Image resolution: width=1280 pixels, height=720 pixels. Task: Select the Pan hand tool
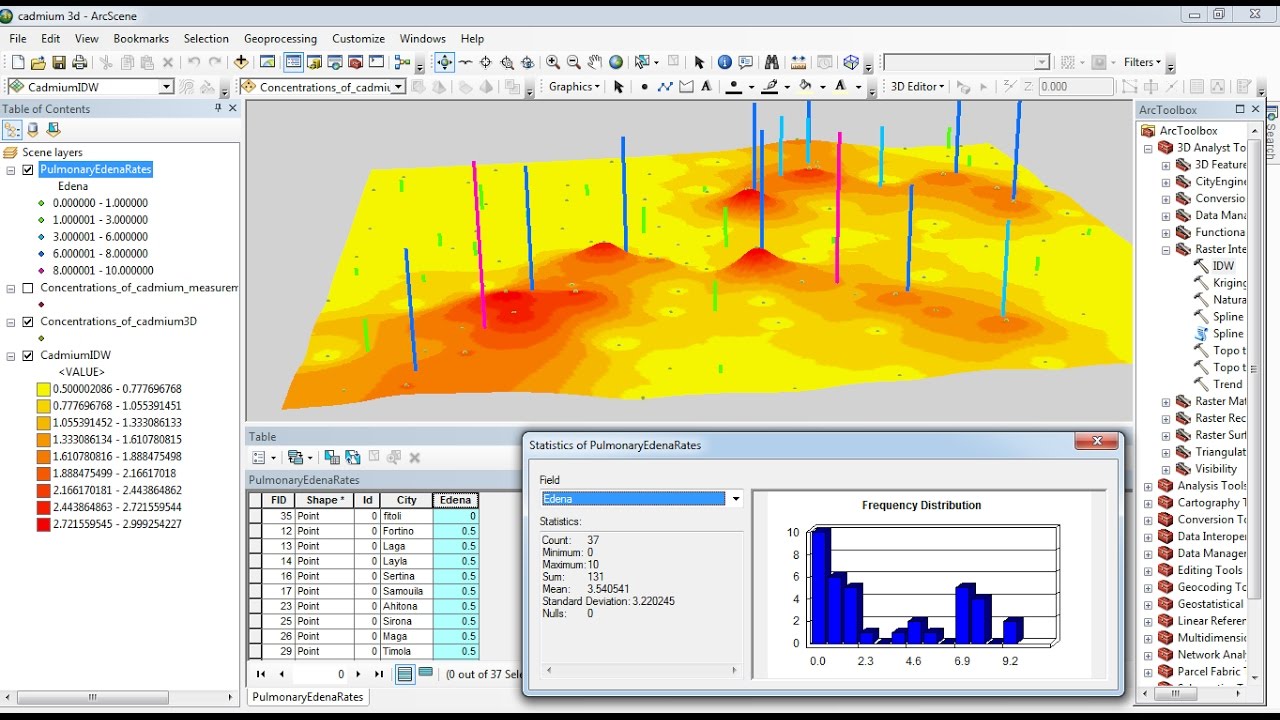[595, 62]
